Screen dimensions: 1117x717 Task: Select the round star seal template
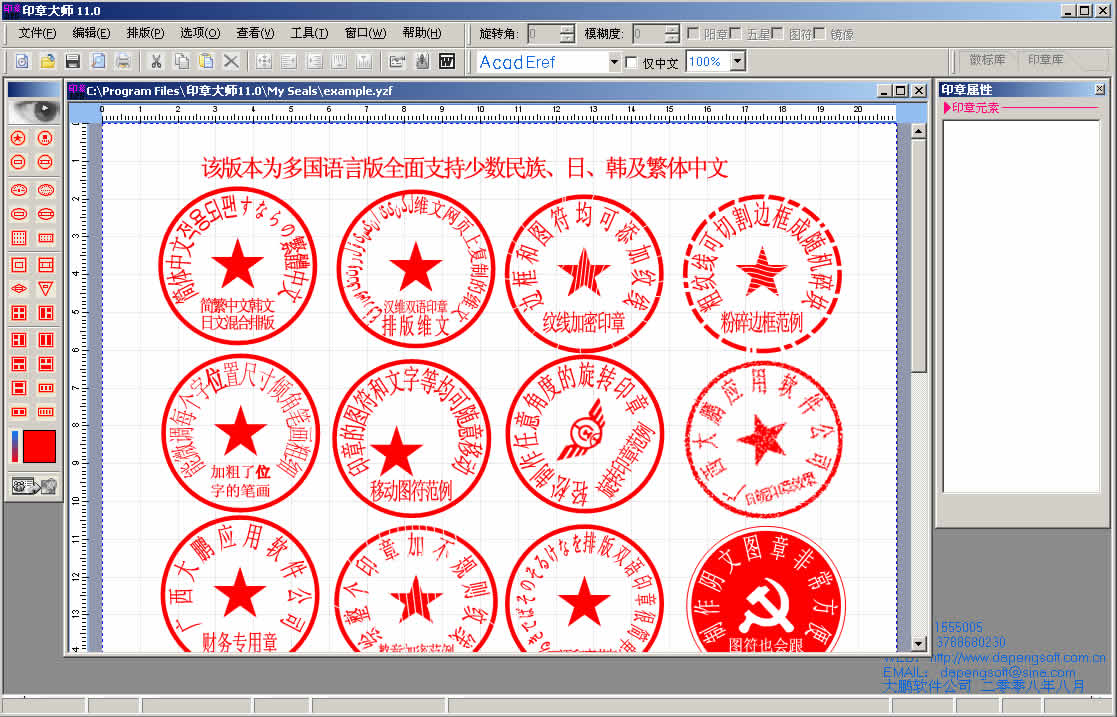pyautogui.click(x=19, y=138)
